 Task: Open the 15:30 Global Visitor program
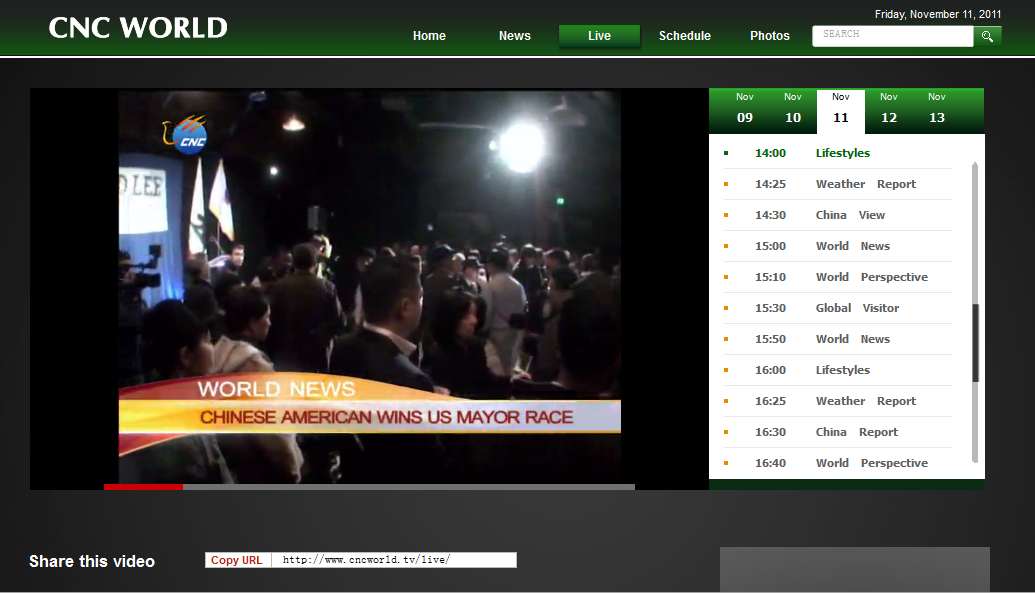tap(838, 308)
